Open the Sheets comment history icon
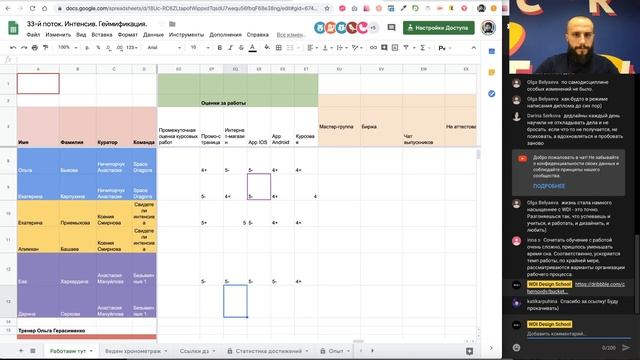This screenshot has height=360, width=640. click(x=391, y=27)
